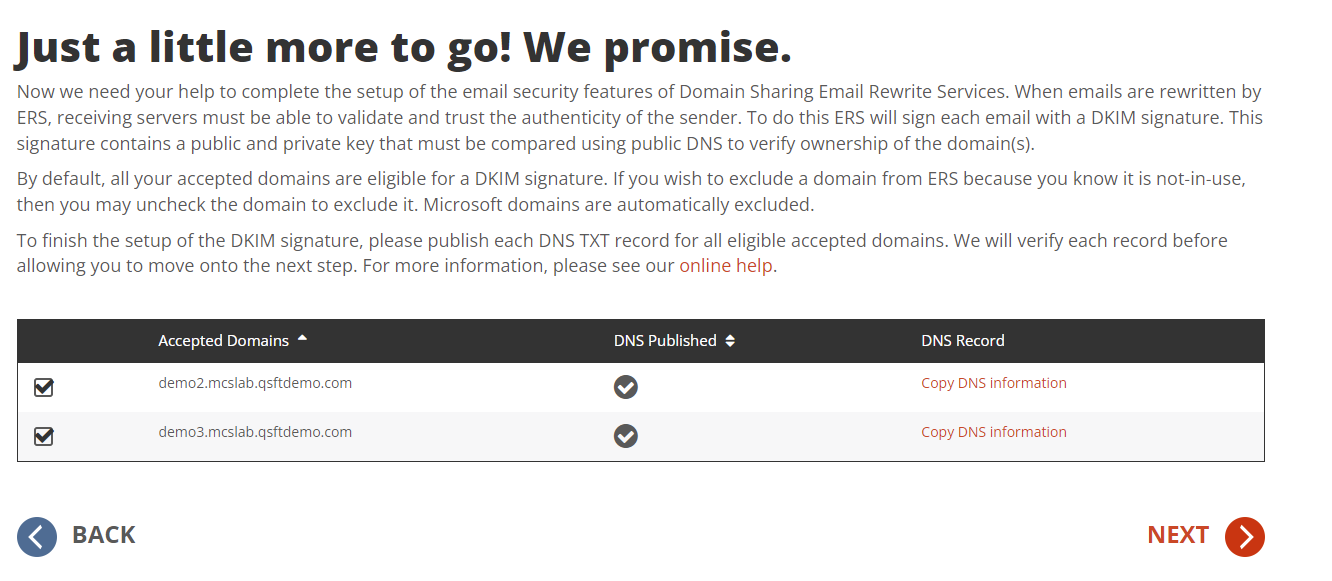Uncheck the demo2.mcslab.qsftdemo.com domain checkbox

(x=44, y=387)
